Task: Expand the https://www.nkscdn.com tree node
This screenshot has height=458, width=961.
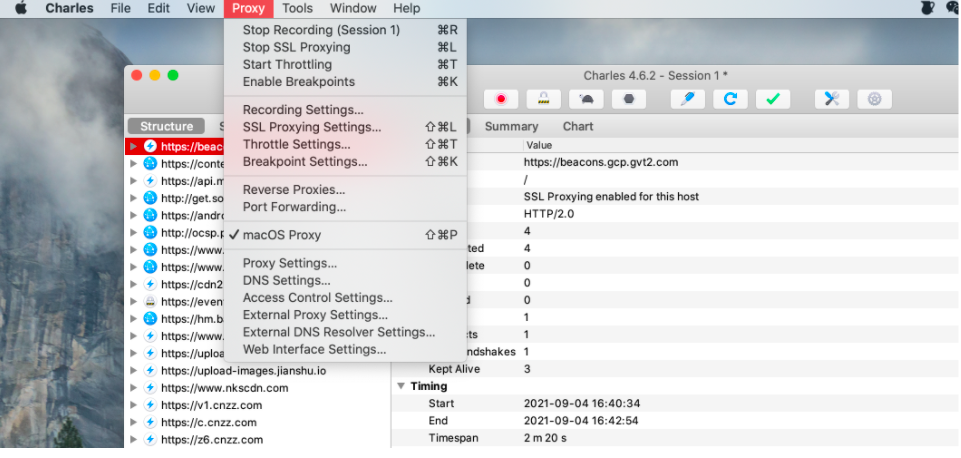Action: coord(134,388)
